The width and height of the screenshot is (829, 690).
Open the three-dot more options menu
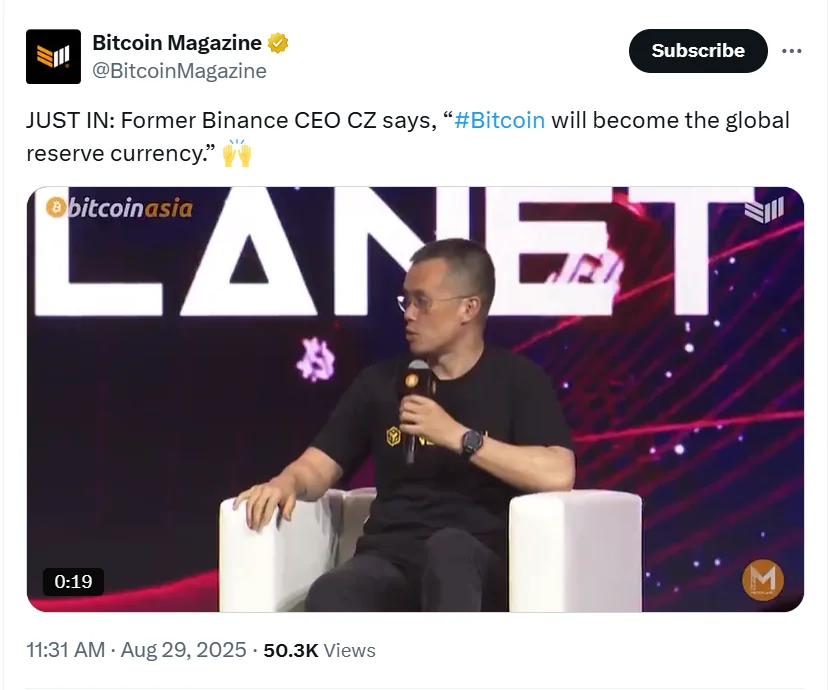click(791, 51)
